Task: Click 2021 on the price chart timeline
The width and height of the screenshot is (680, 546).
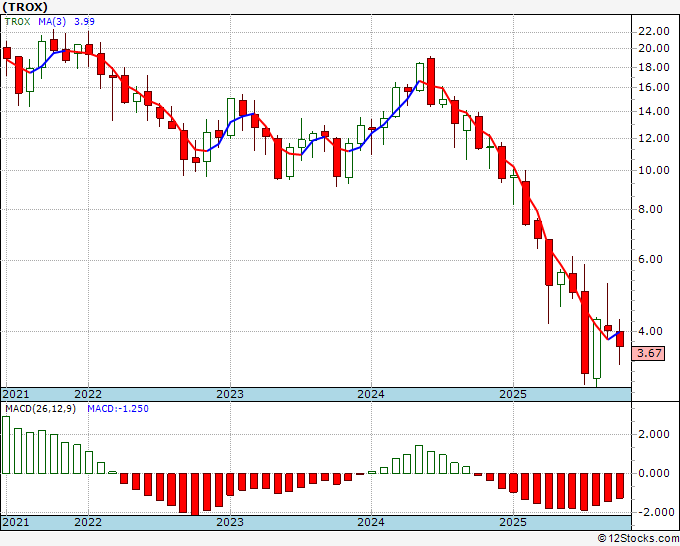Action: [x=16, y=394]
